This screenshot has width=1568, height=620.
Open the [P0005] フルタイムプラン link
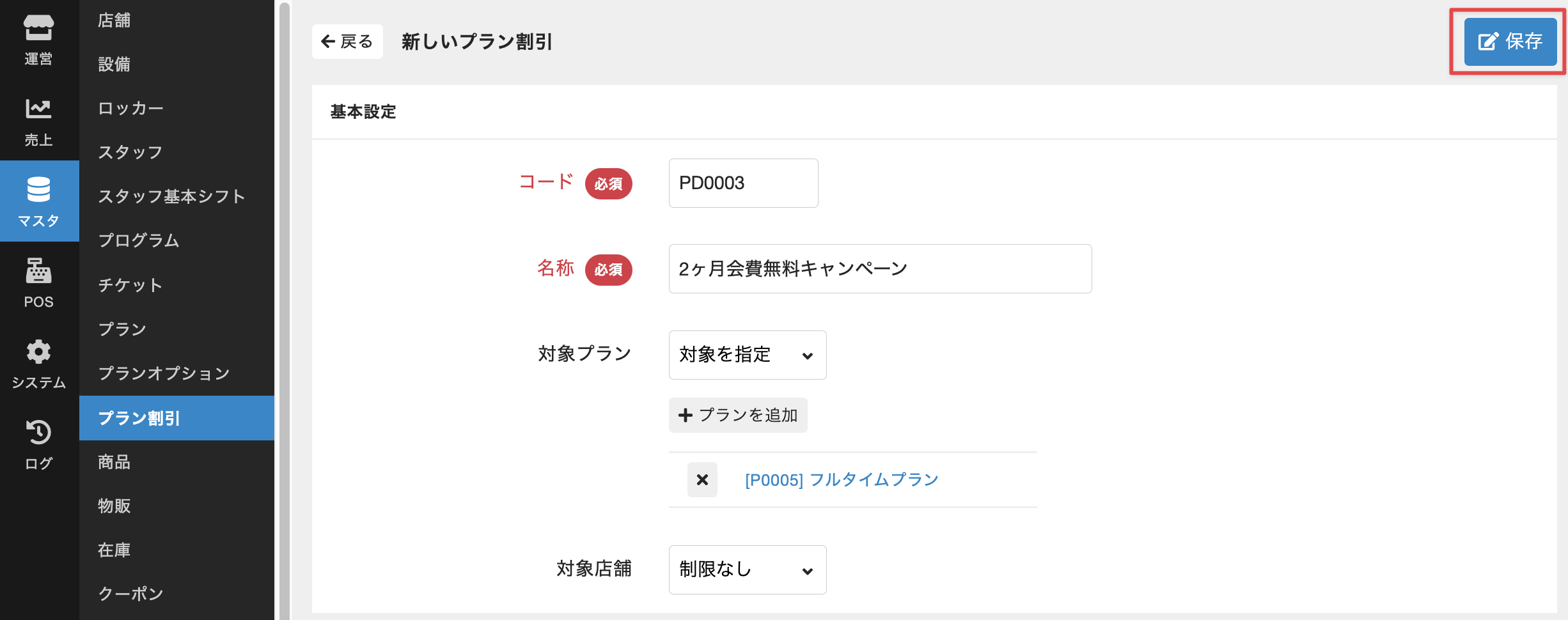click(x=842, y=479)
